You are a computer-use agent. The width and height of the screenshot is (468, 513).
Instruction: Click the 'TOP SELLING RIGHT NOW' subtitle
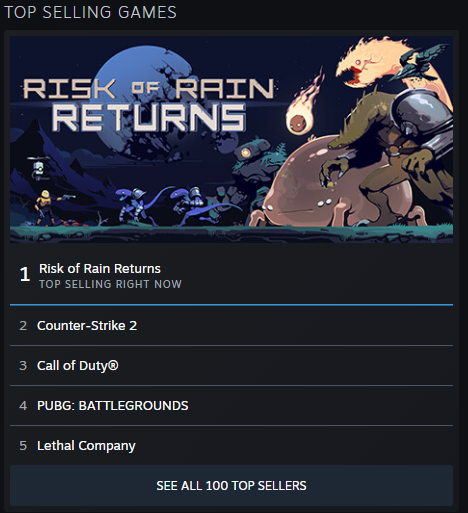point(110,284)
